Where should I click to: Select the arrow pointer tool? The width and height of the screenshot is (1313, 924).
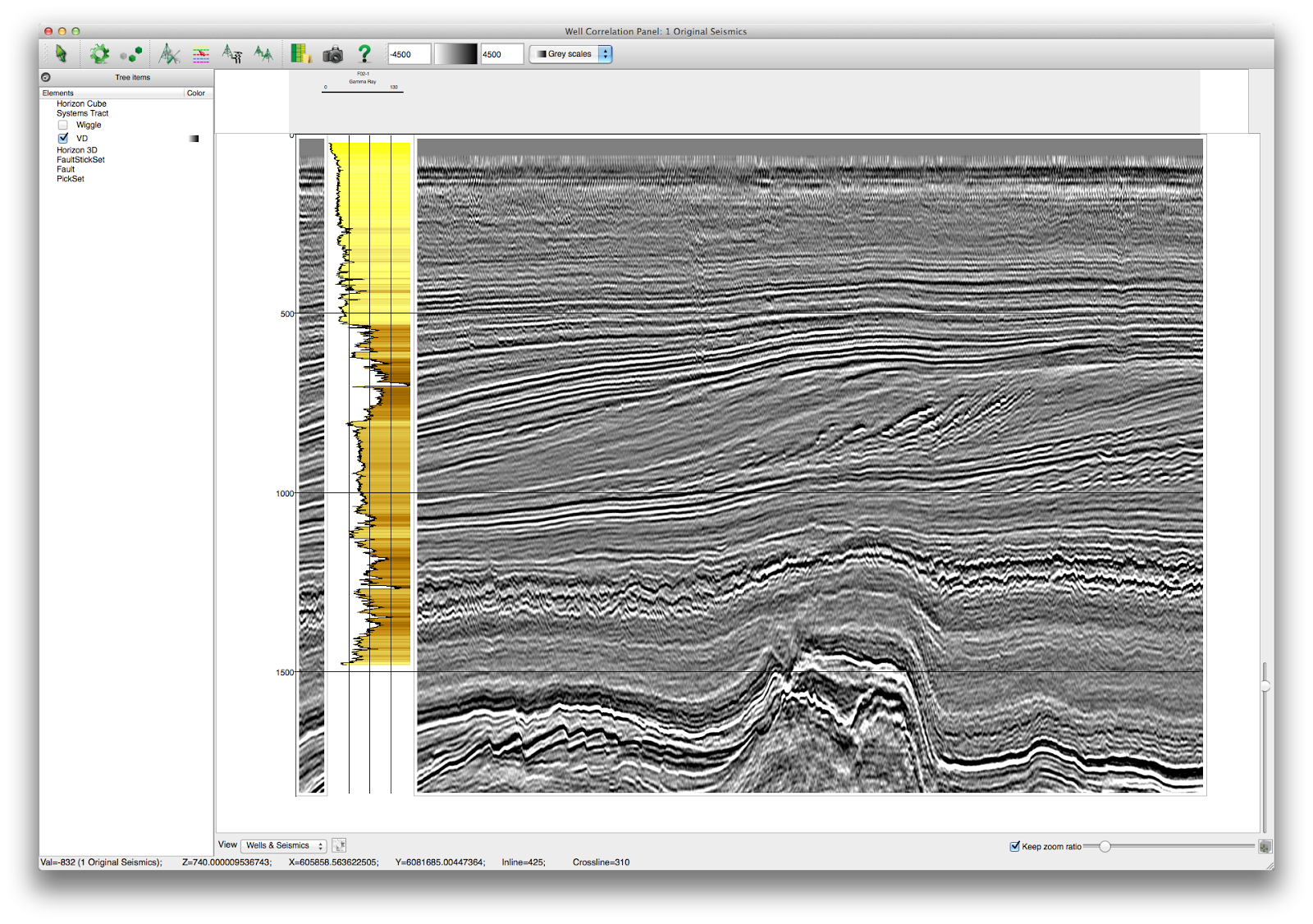tap(61, 53)
